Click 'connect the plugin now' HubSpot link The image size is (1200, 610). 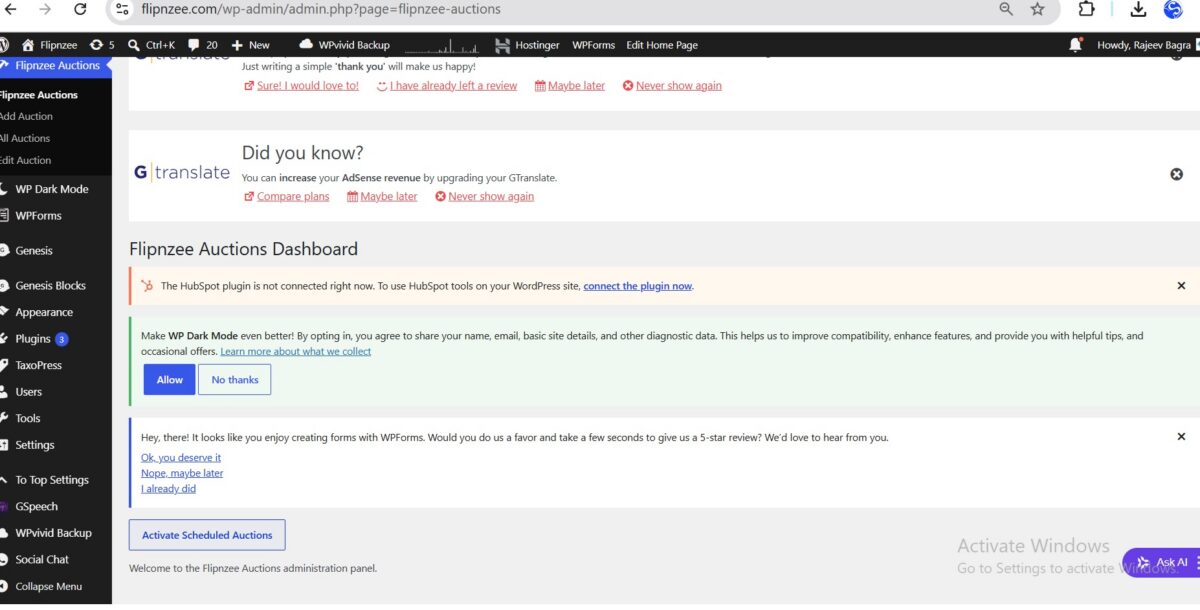pyautogui.click(x=638, y=286)
